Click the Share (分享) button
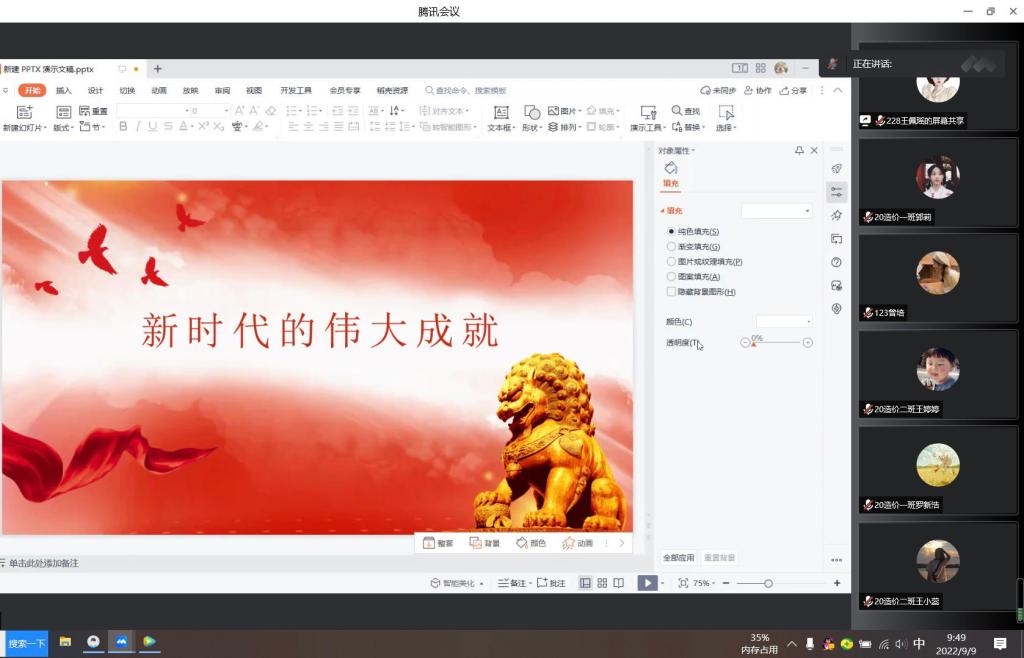 pyautogui.click(x=793, y=90)
